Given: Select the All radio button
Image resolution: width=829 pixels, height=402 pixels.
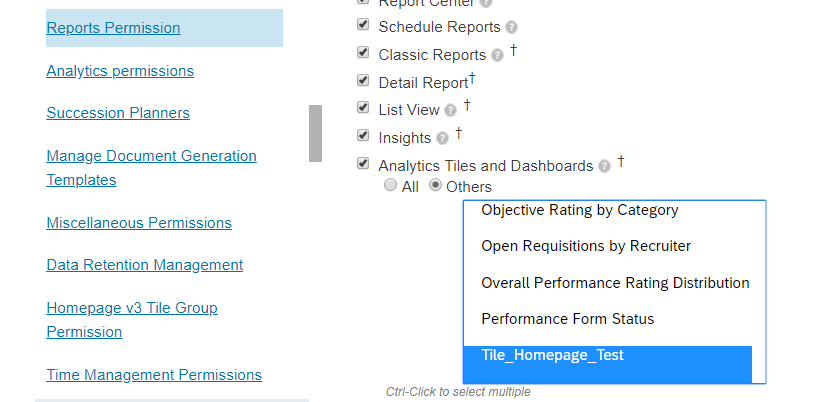Looking at the screenshot, I should (x=390, y=185).
